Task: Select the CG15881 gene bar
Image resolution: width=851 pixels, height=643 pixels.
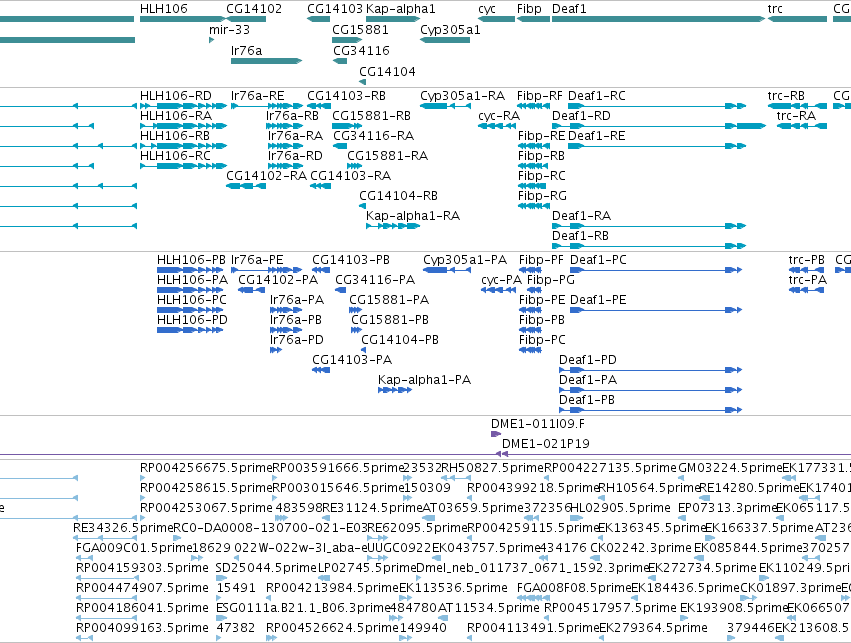Action: pos(347,40)
